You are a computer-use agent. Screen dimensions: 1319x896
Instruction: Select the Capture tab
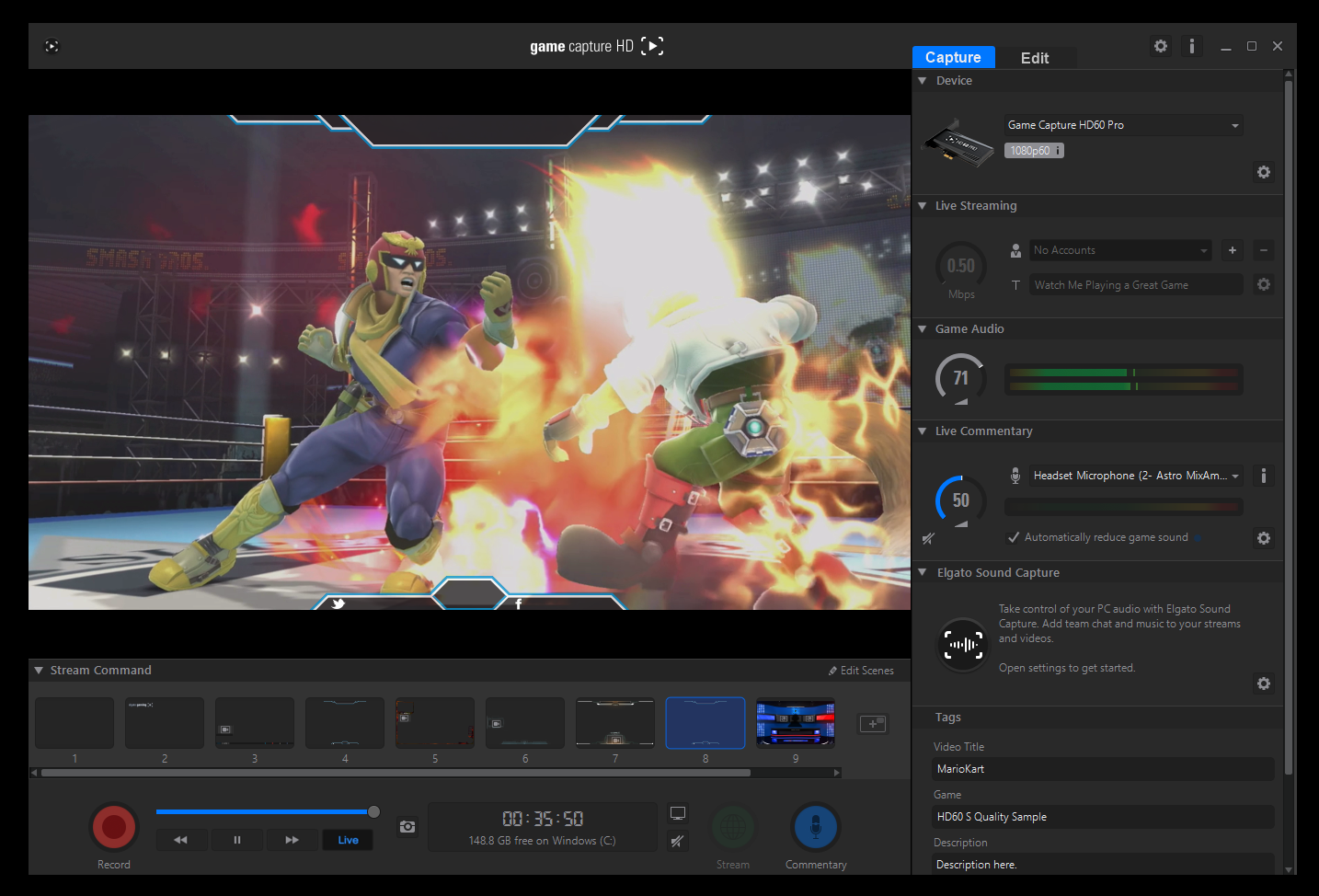(x=953, y=57)
